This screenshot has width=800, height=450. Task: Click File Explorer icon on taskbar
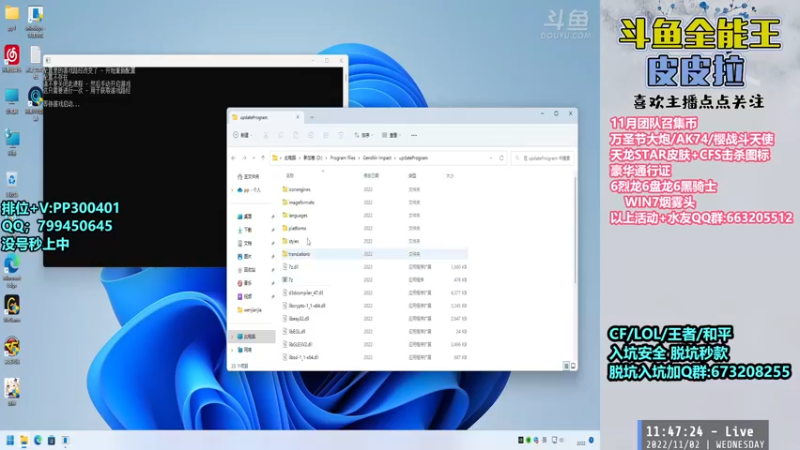pos(24,440)
